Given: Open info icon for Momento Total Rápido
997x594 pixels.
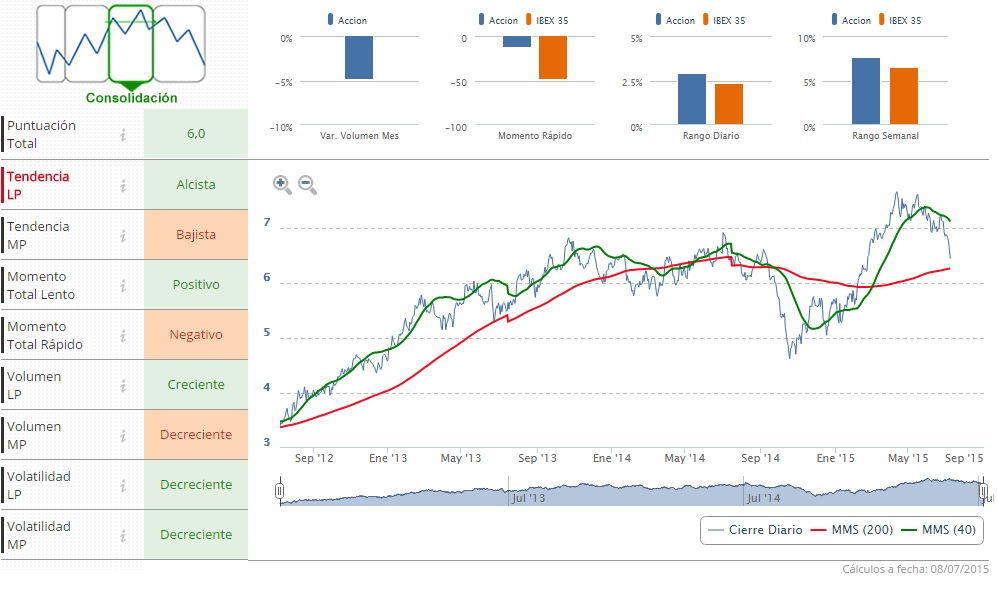Looking at the screenshot, I should (x=123, y=335).
